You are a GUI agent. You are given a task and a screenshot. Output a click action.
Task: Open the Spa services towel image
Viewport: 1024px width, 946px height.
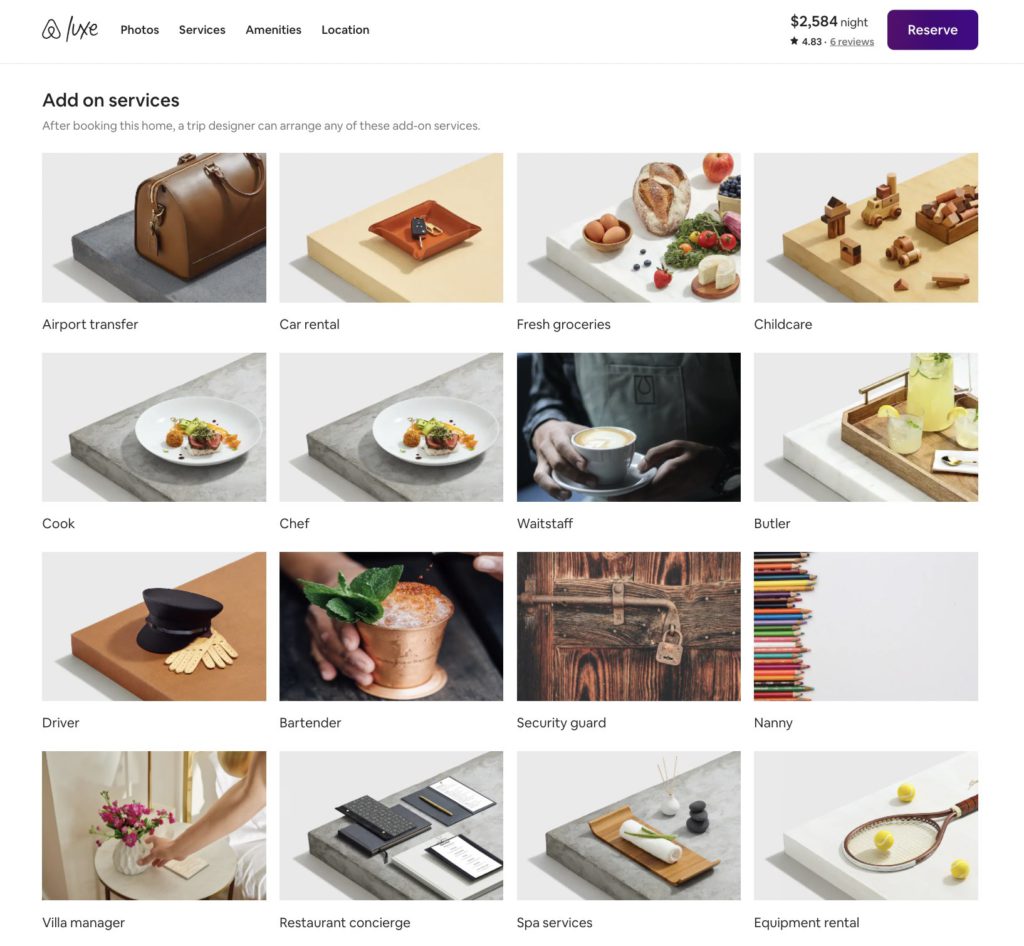pyautogui.click(x=628, y=826)
